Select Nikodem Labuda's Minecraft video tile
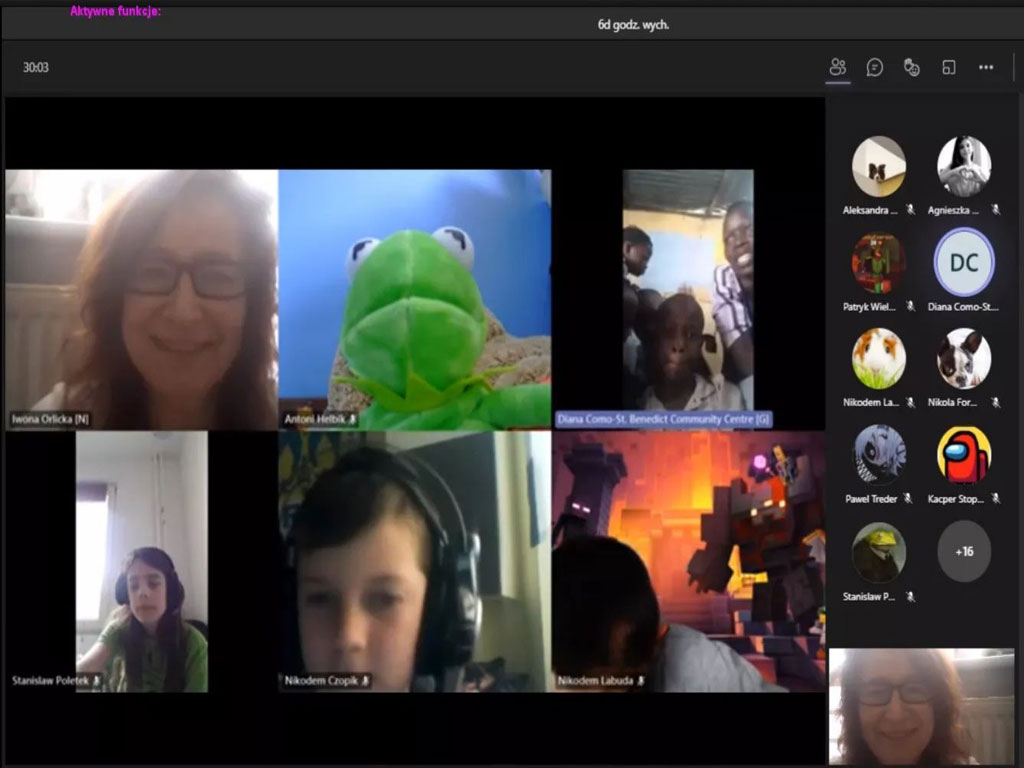The width and height of the screenshot is (1024, 768). point(688,560)
